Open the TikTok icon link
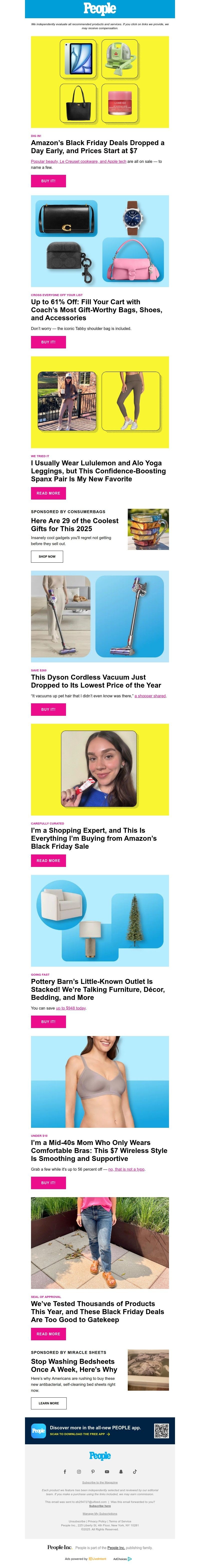This screenshot has width=200, height=1568. point(135,1471)
